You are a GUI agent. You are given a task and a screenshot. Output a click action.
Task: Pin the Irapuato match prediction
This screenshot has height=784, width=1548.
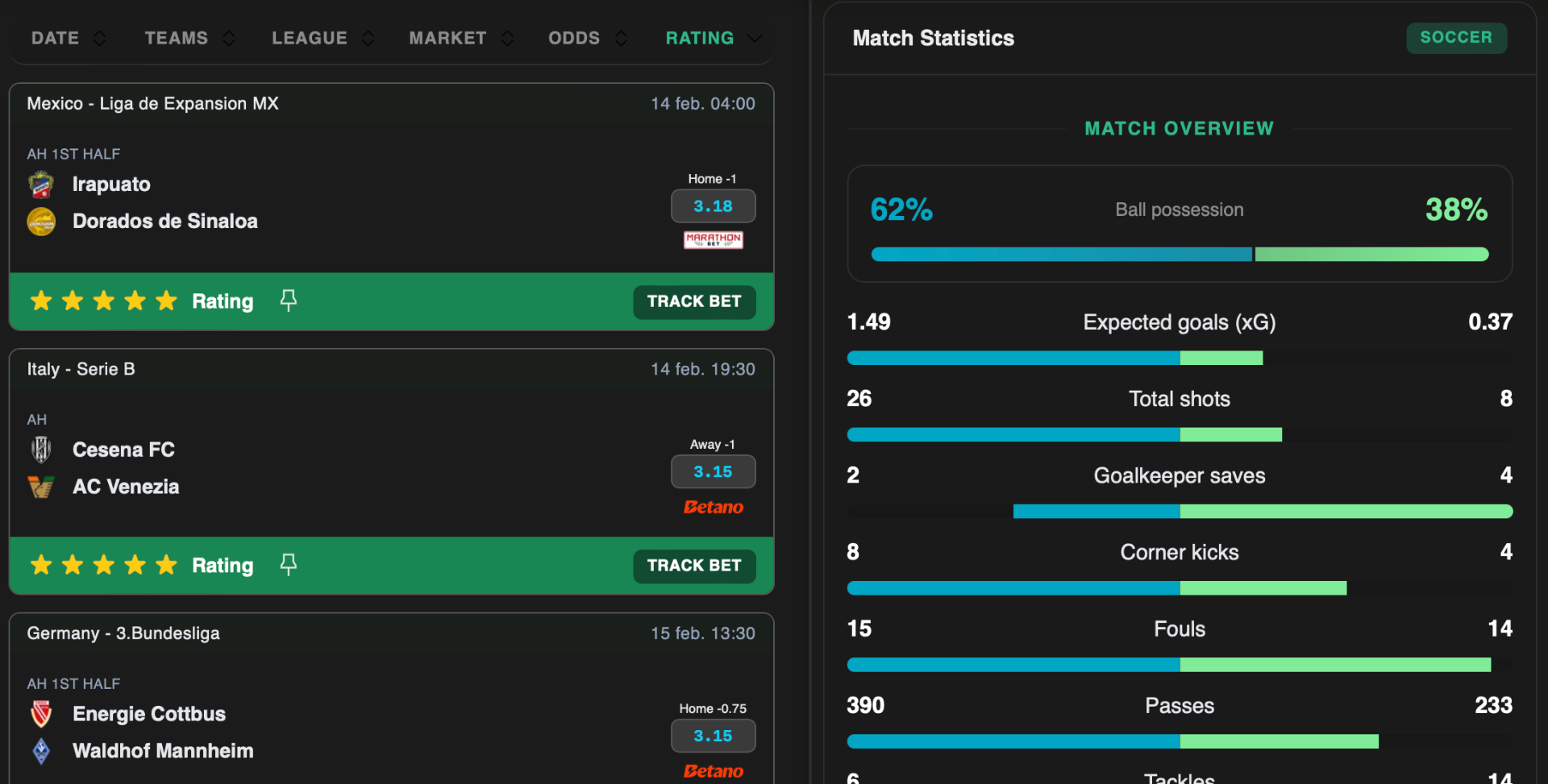point(288,300)
